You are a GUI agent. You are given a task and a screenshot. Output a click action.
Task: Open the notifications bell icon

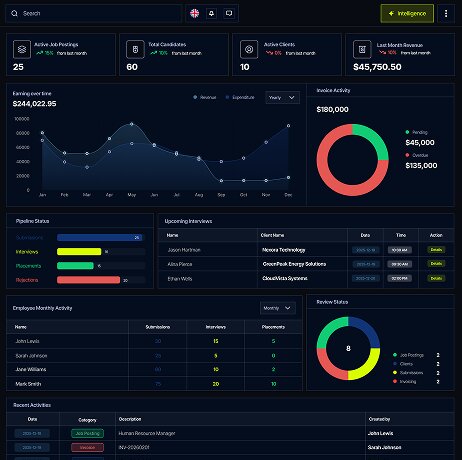tap(211, 13)
